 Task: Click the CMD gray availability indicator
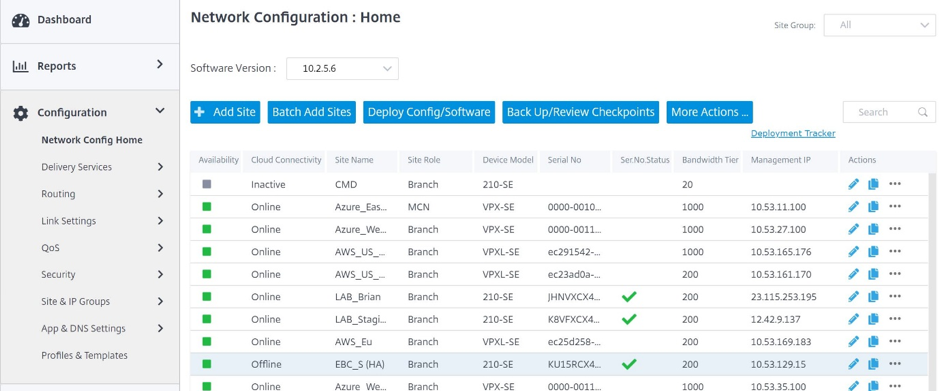coord(207,184)
